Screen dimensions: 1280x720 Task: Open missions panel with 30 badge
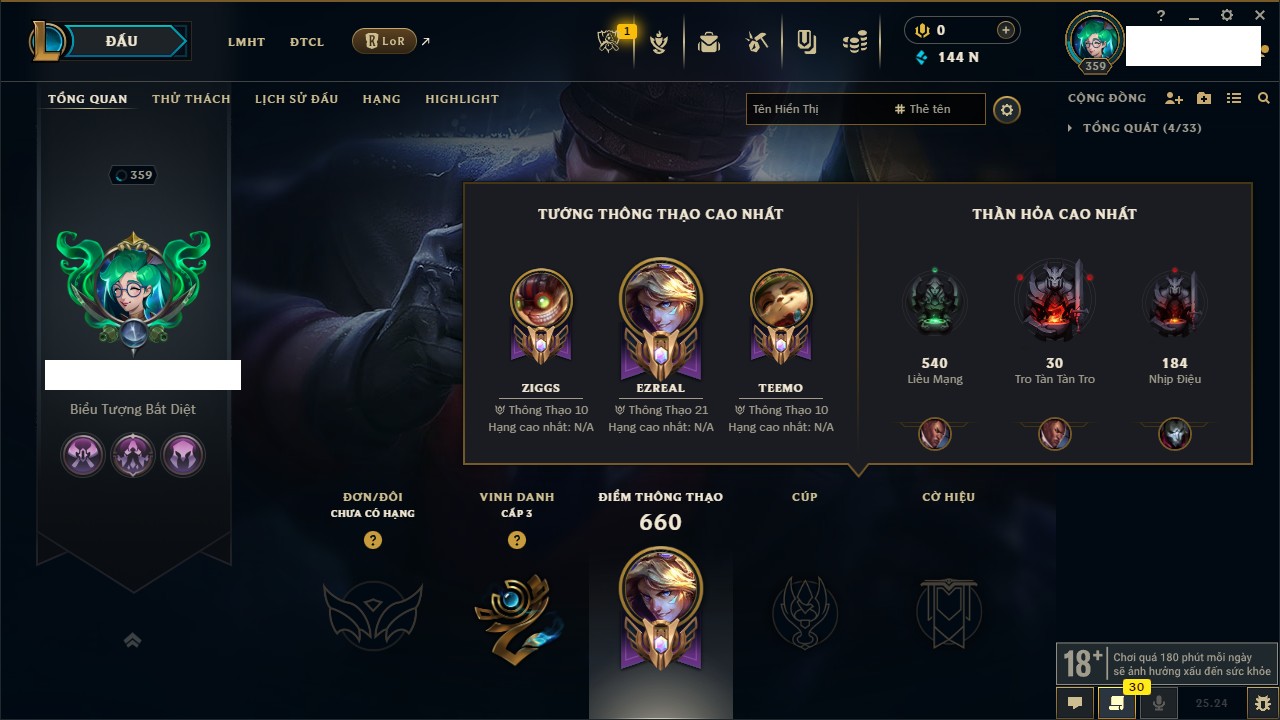[x=1117, y=703]
